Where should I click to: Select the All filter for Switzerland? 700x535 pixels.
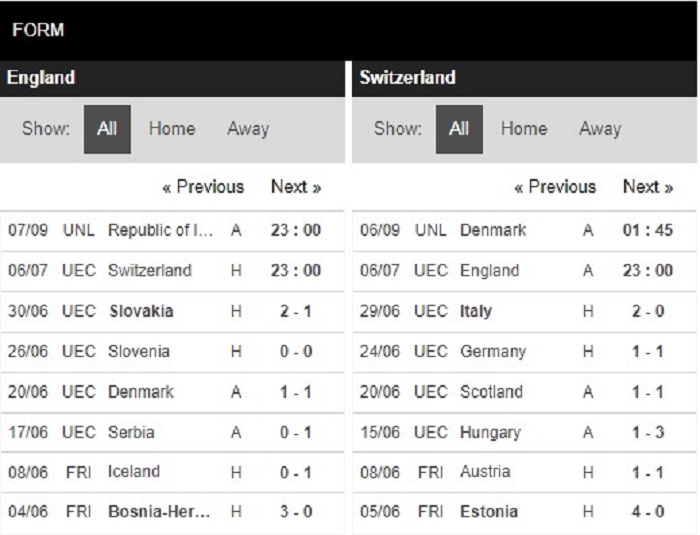pyautogui.click(x=459, y=129)
